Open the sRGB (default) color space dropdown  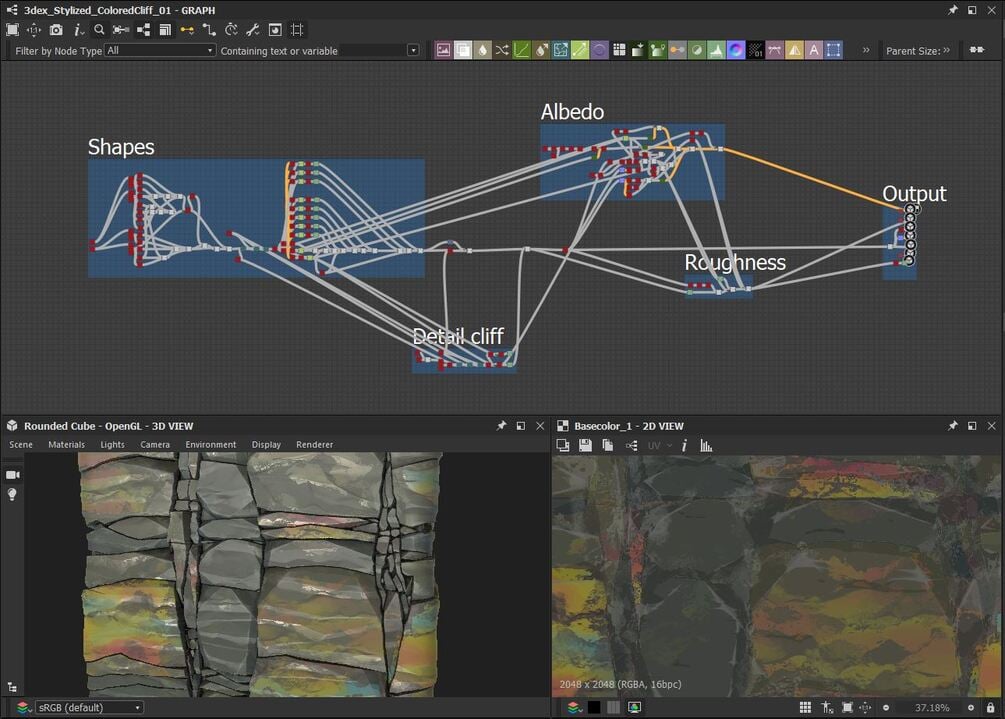(88, 707)
